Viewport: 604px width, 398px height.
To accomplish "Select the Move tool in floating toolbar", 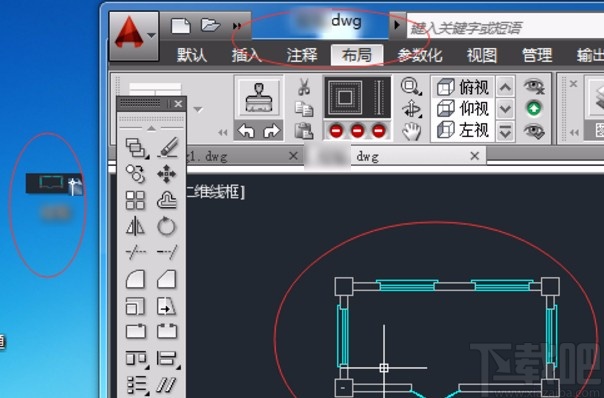I will [x=167, y=174].
